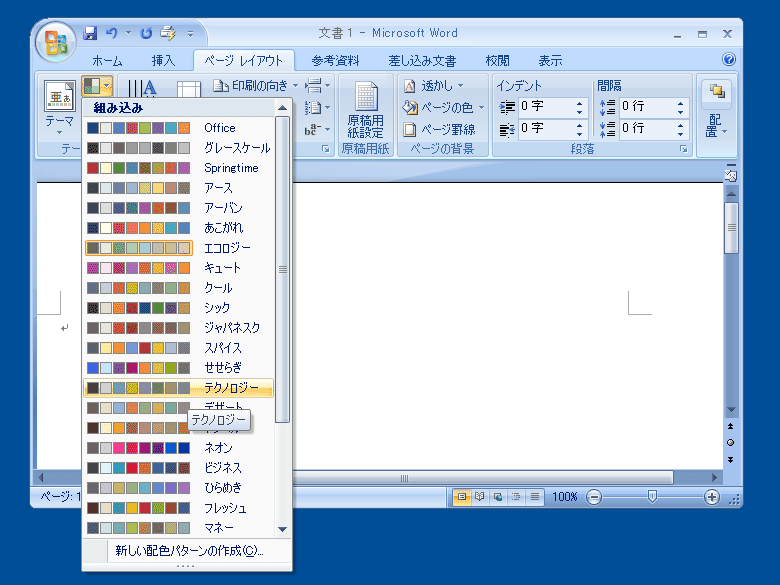Click color list scroll down arrow
This screenshot has width=780, height=585.
coord(283,529)
